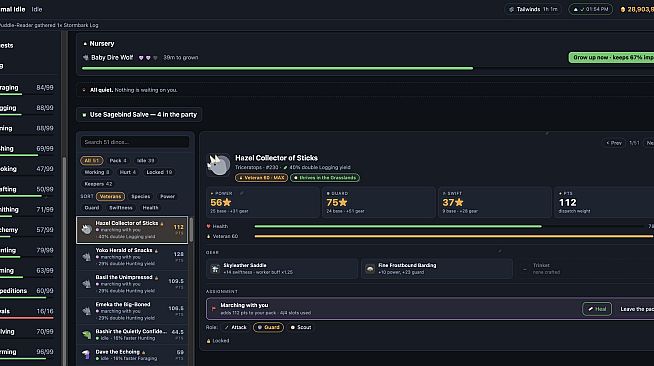Set role to Scout
The image size is (654, 366).
[301, 327]
